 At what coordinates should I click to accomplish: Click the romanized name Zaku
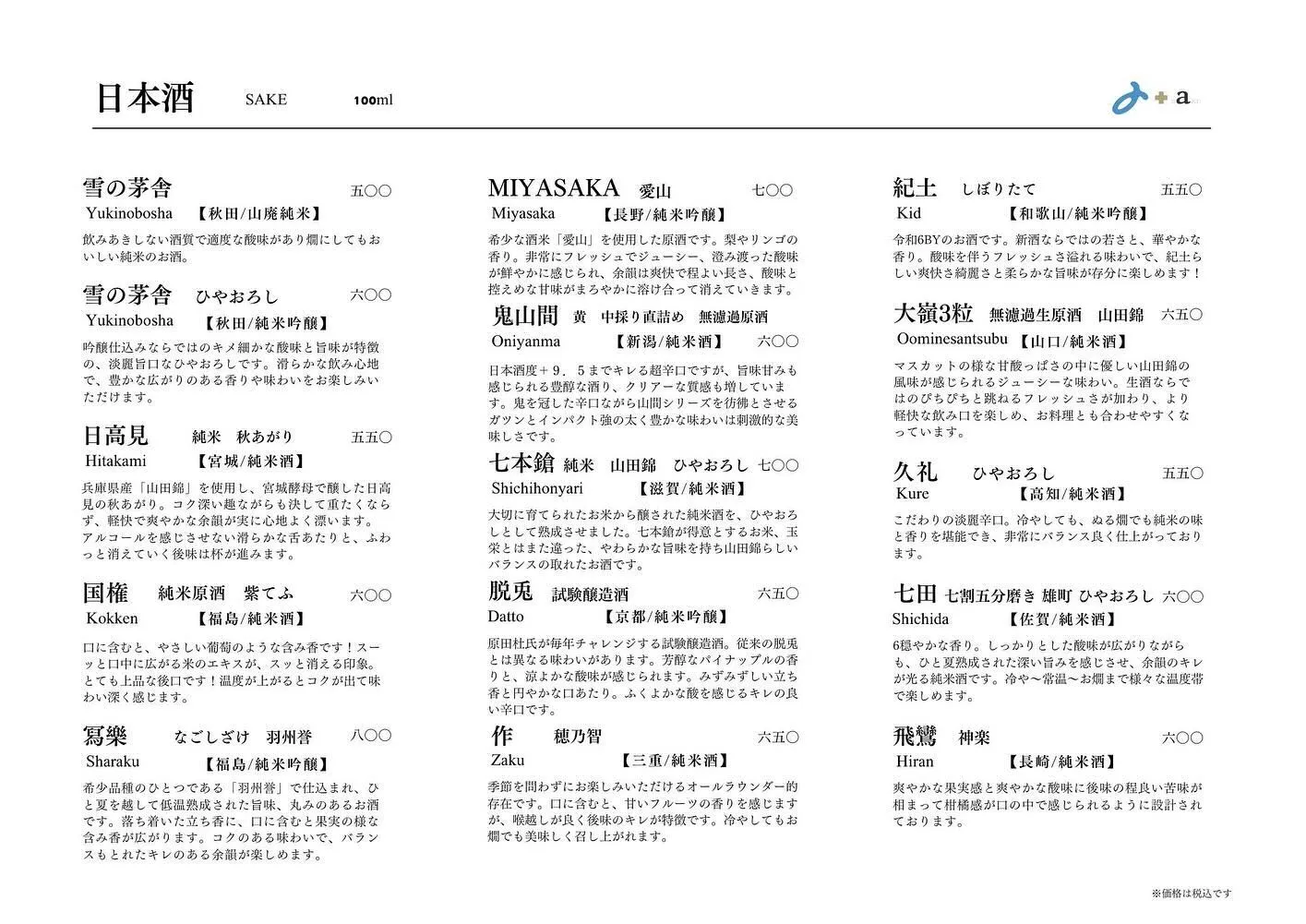tap(508, 761)
